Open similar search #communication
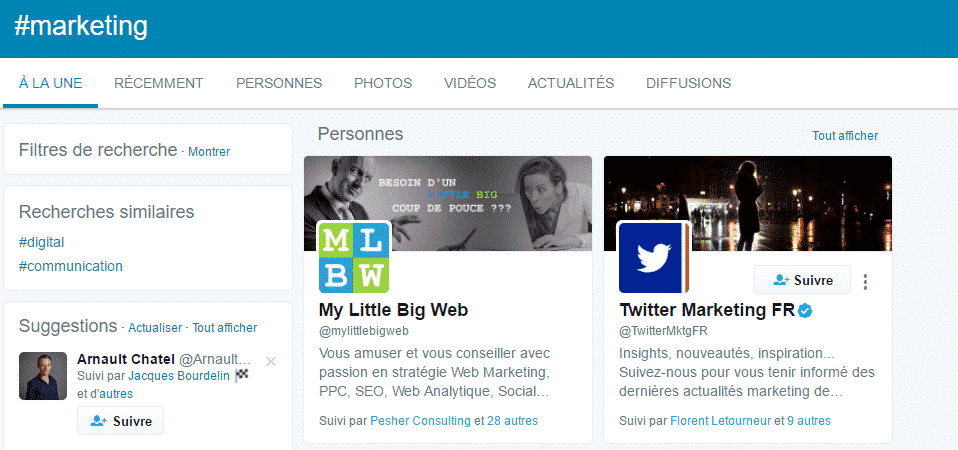Viewport: 958px width, 450px height. (71, 266)
